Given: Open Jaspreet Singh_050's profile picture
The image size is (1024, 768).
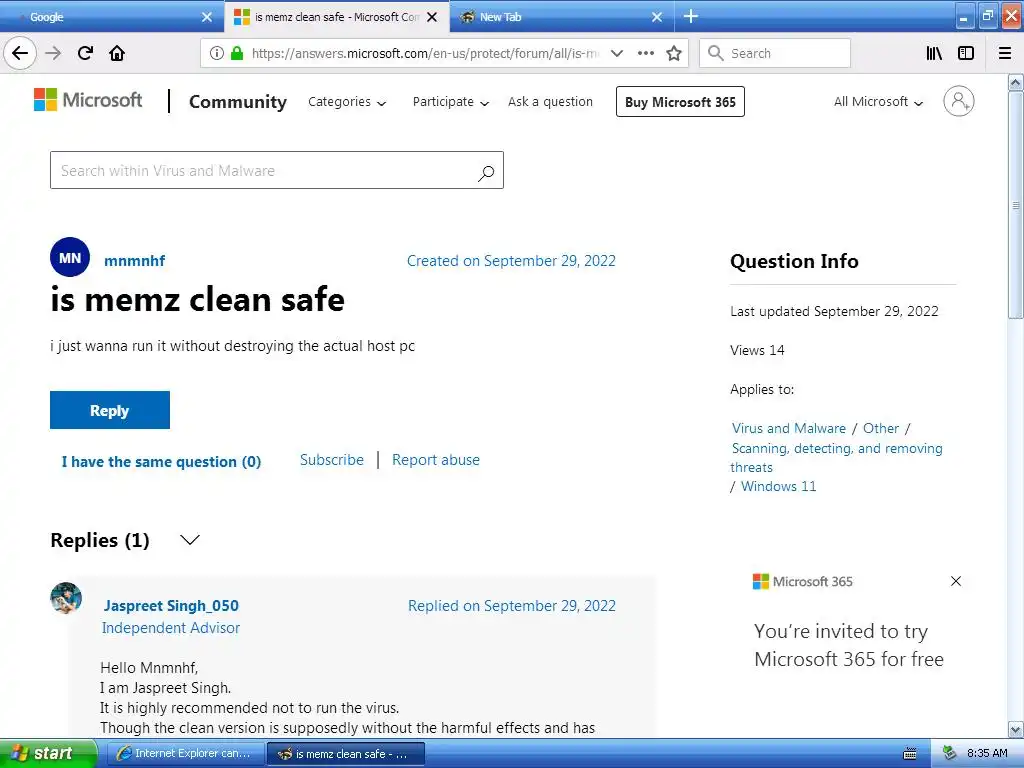Looking at the screenshot, I should 66,598.
